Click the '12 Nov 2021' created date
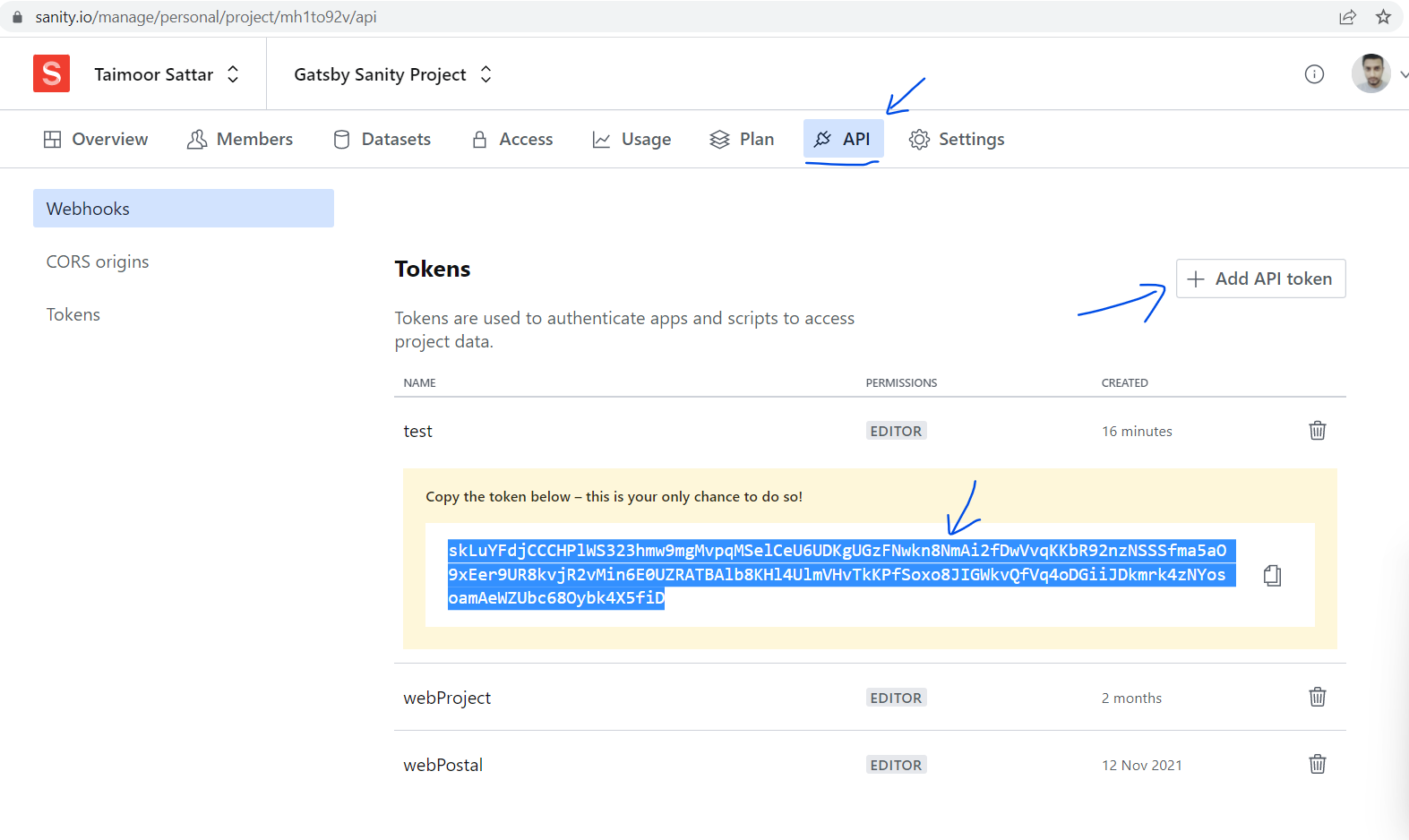This screenshot has height=840, width=1409. tap(1142, 765)
